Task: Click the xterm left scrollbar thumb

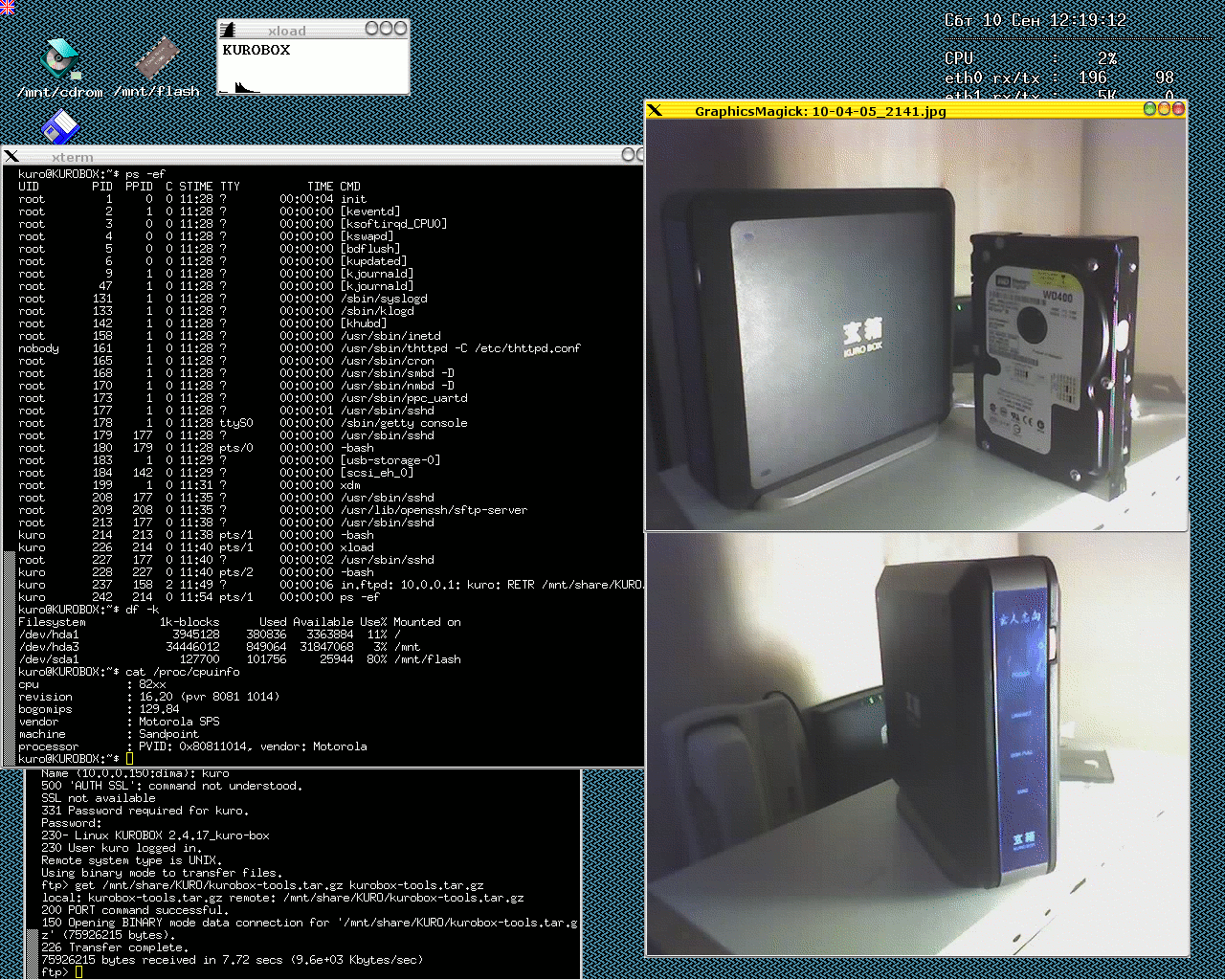Action: click(10, 658)
